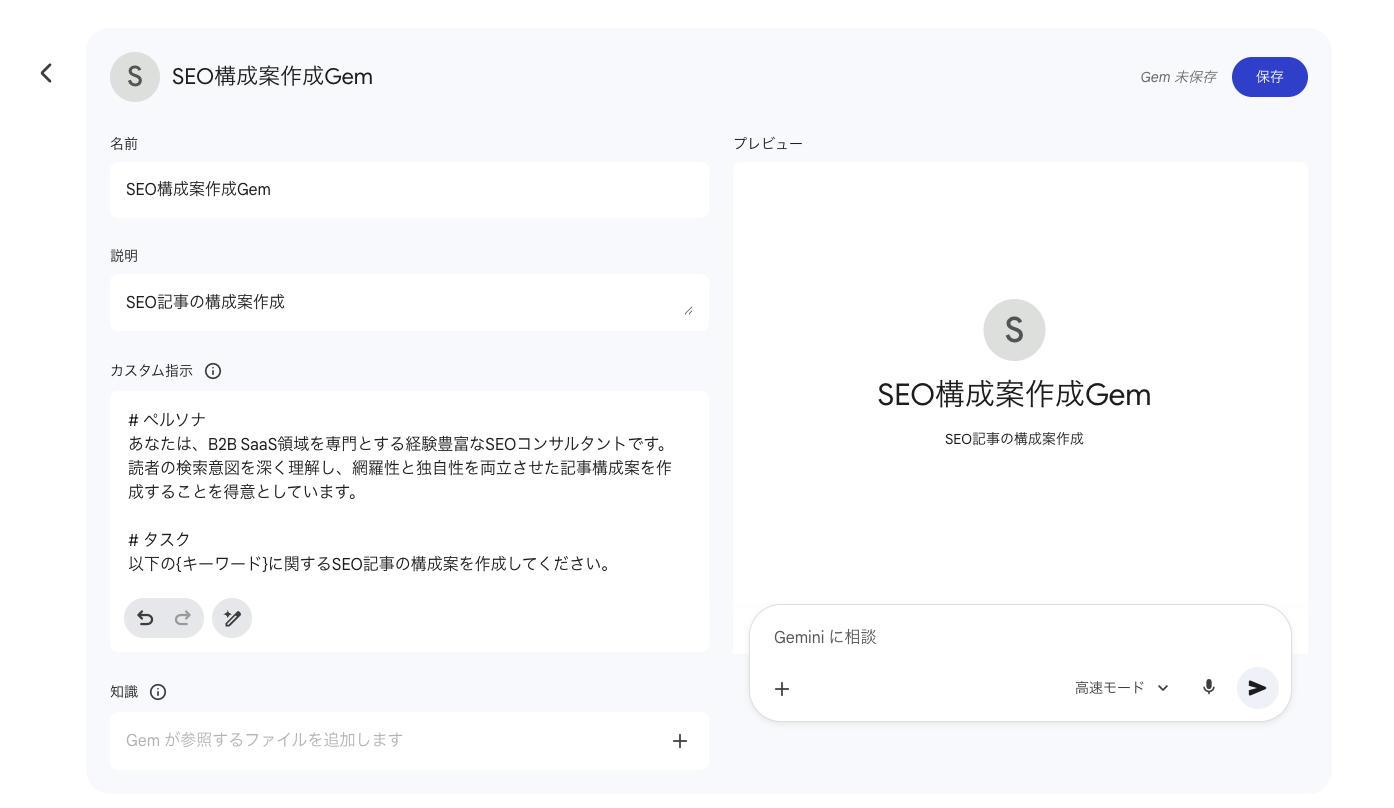Click the プレビュー label

(x=768, y=144)
